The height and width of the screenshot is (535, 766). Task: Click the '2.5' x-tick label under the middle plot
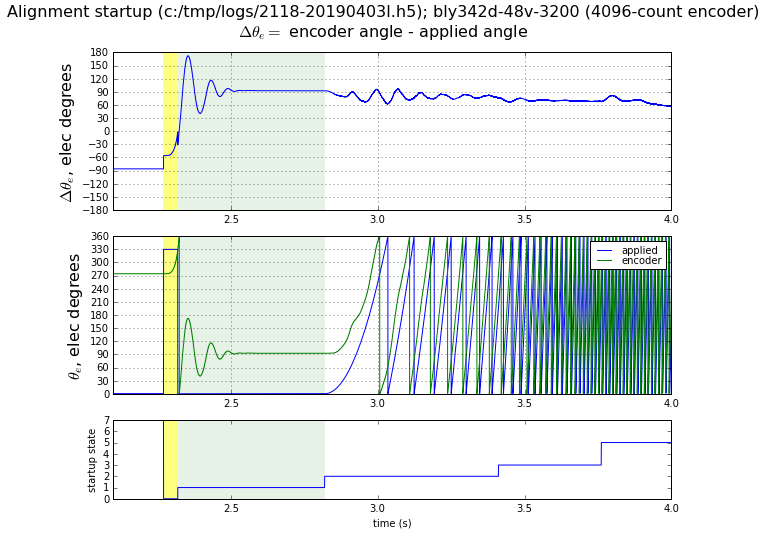coord(232,403)
